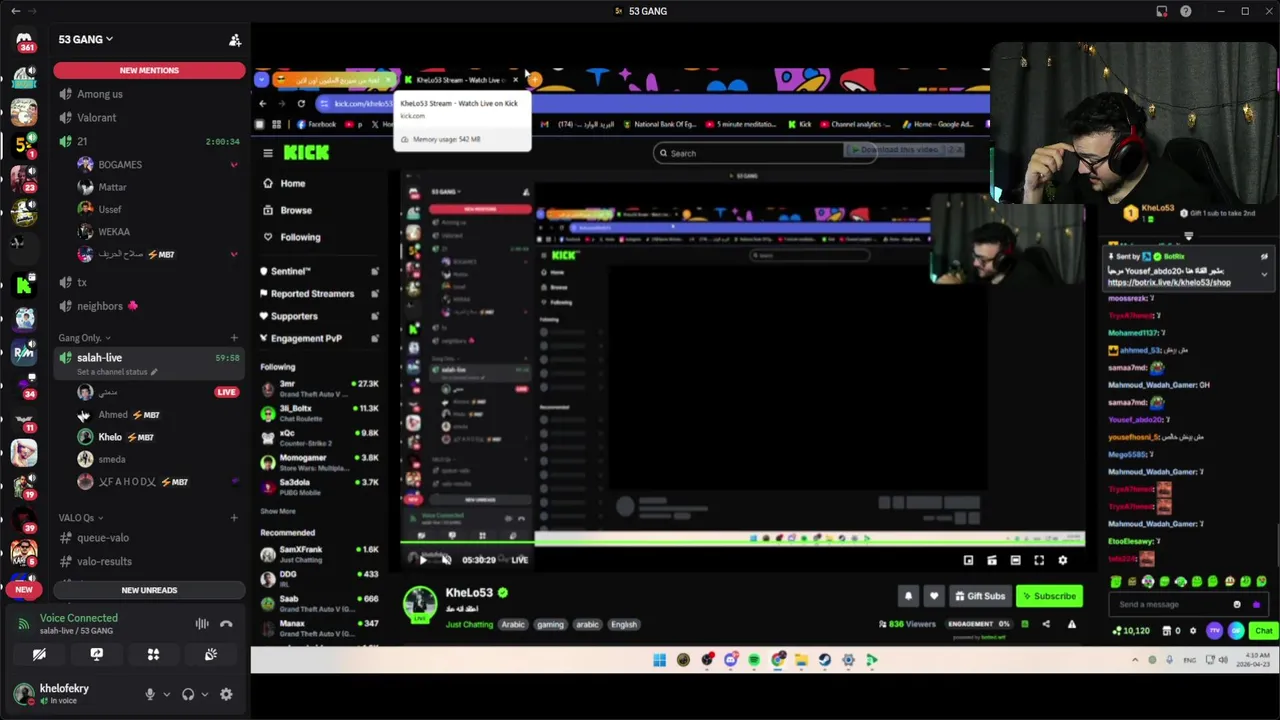Open followed channel xQc
The width and height of the screenshot is (1280, 720).
point(319,437)
